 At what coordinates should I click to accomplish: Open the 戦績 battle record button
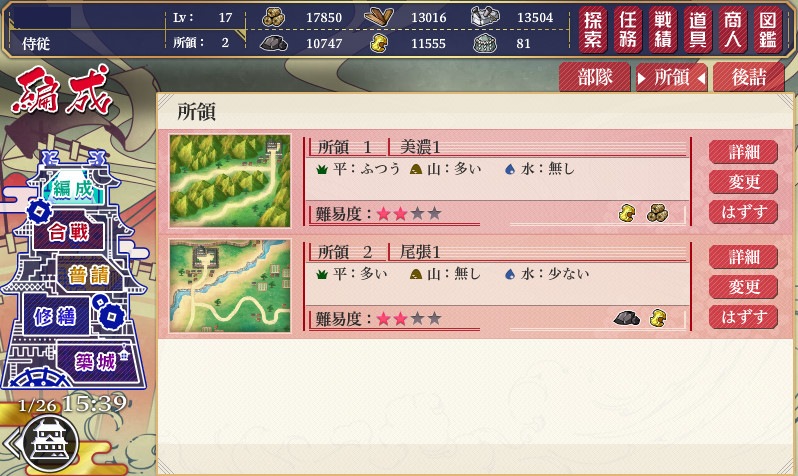[x=663, y=30]
